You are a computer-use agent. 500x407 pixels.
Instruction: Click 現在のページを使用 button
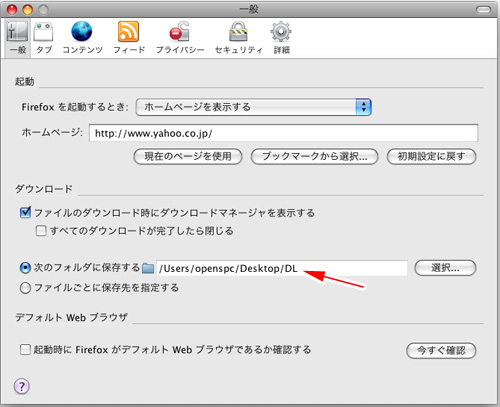coord(188,156)
